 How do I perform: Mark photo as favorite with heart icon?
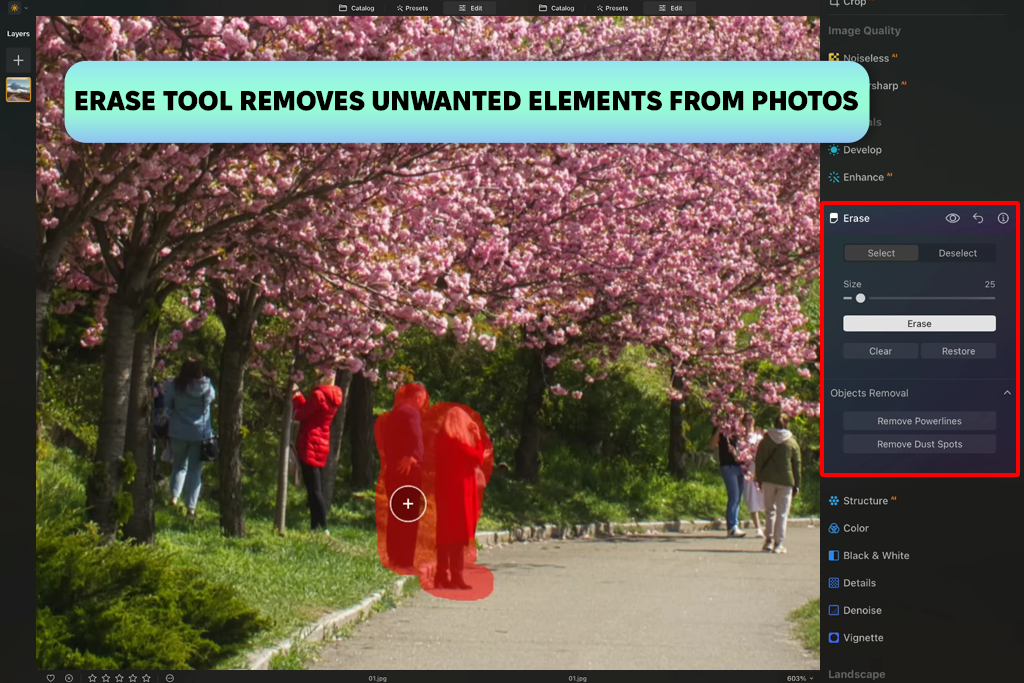(50, 678)
